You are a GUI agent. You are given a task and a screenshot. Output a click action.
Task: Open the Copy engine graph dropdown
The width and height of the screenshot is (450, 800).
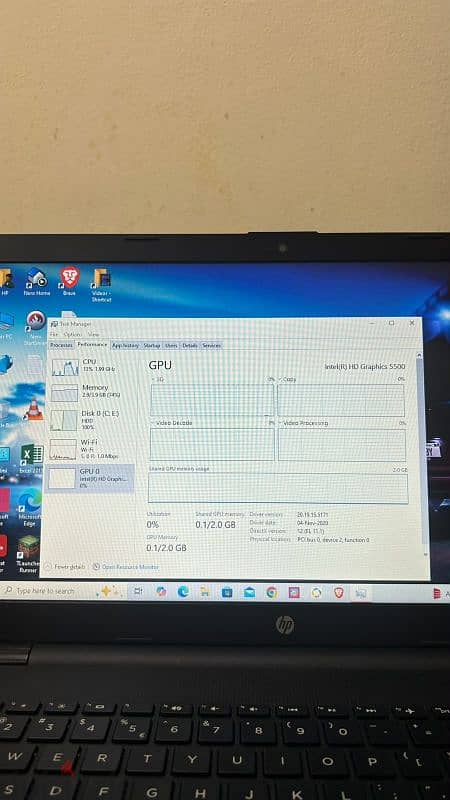point(288,380)
